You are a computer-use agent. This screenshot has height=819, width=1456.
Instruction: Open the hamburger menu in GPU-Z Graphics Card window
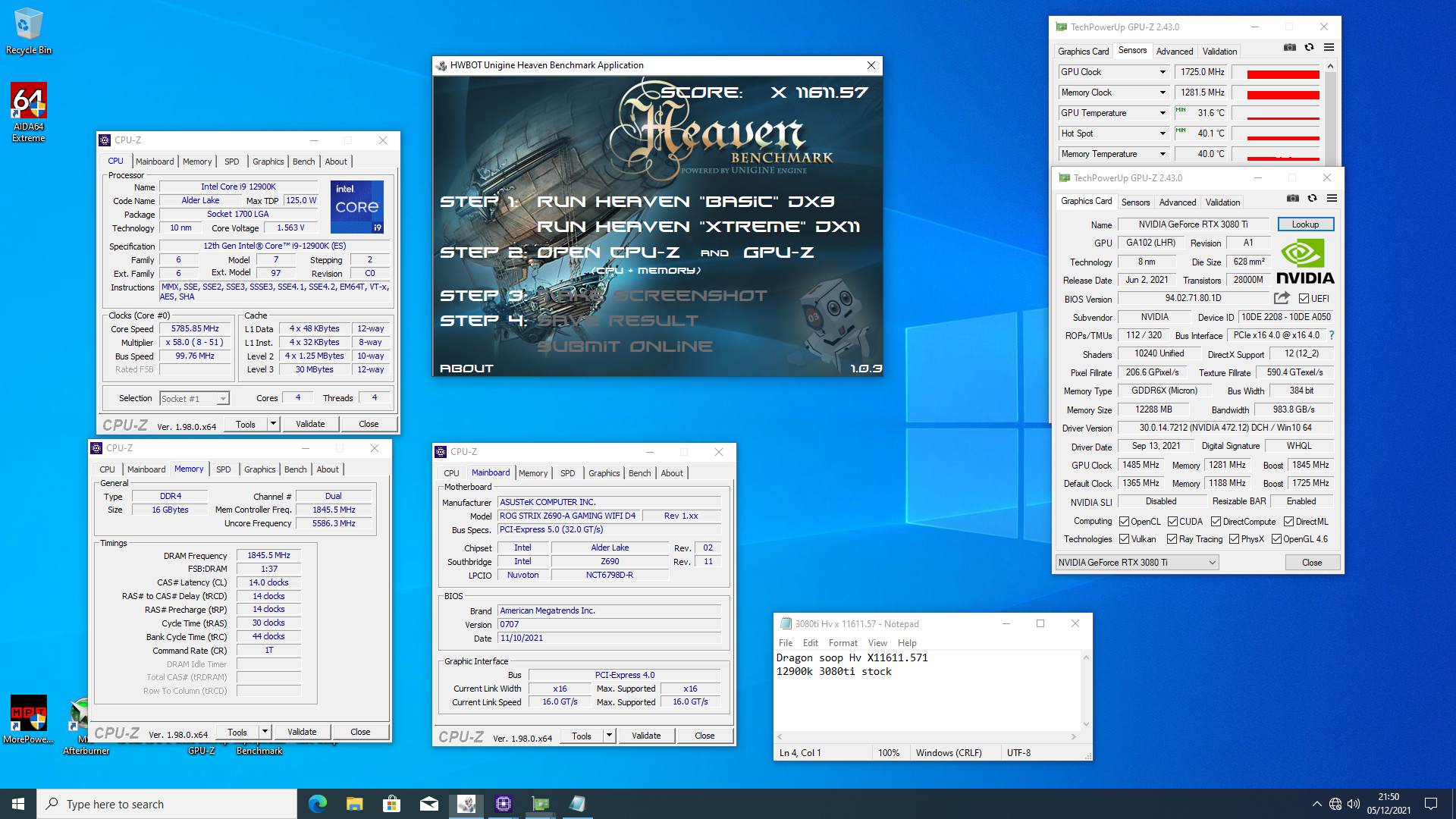pos(1332,199)
